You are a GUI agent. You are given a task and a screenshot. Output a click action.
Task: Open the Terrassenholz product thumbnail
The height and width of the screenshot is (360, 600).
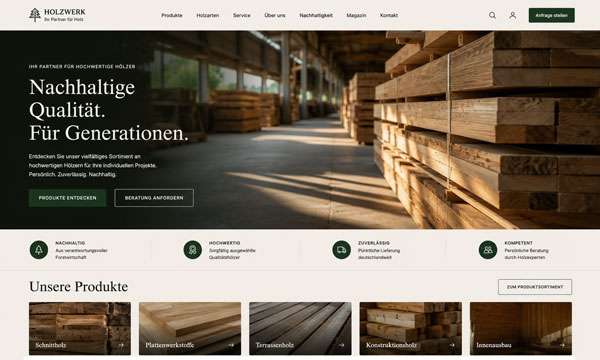pyautogui.click(x=300, y=329)
